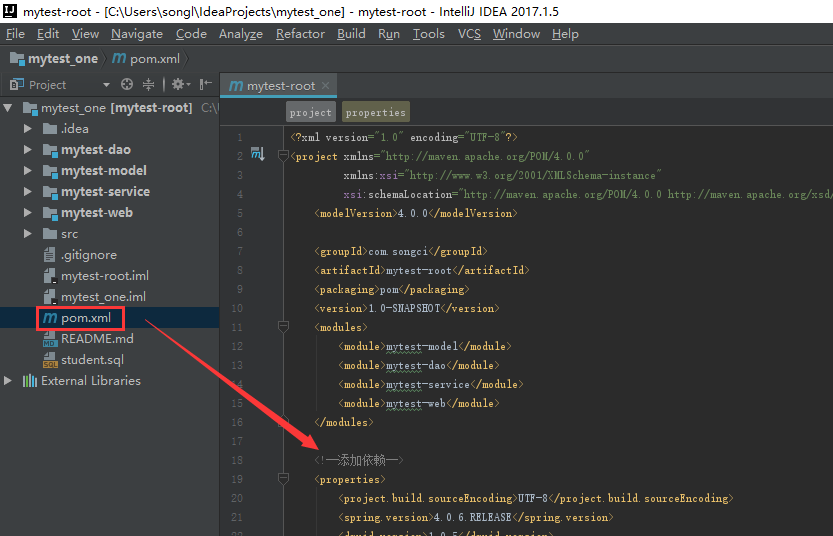Screen dimensions: 833x536
Task: Collapse the mytest_one root node
Action: click(x=8, y=108)
